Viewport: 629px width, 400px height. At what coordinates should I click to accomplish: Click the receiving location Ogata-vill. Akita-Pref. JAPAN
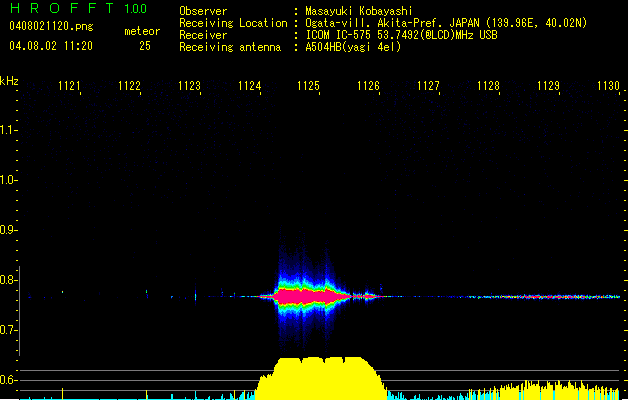(x=392, y=23)
